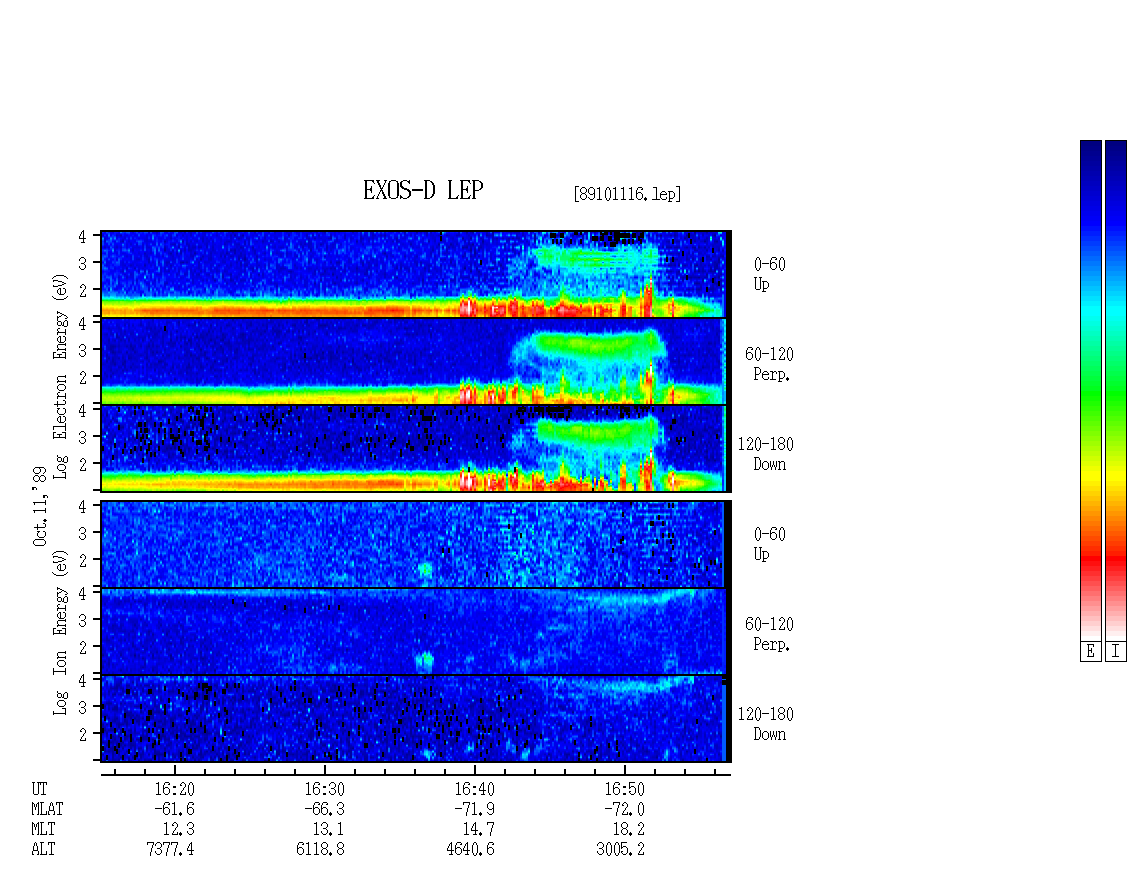Click the electron 60-120 Perp. spectrogram panel

tap(414, 361)
